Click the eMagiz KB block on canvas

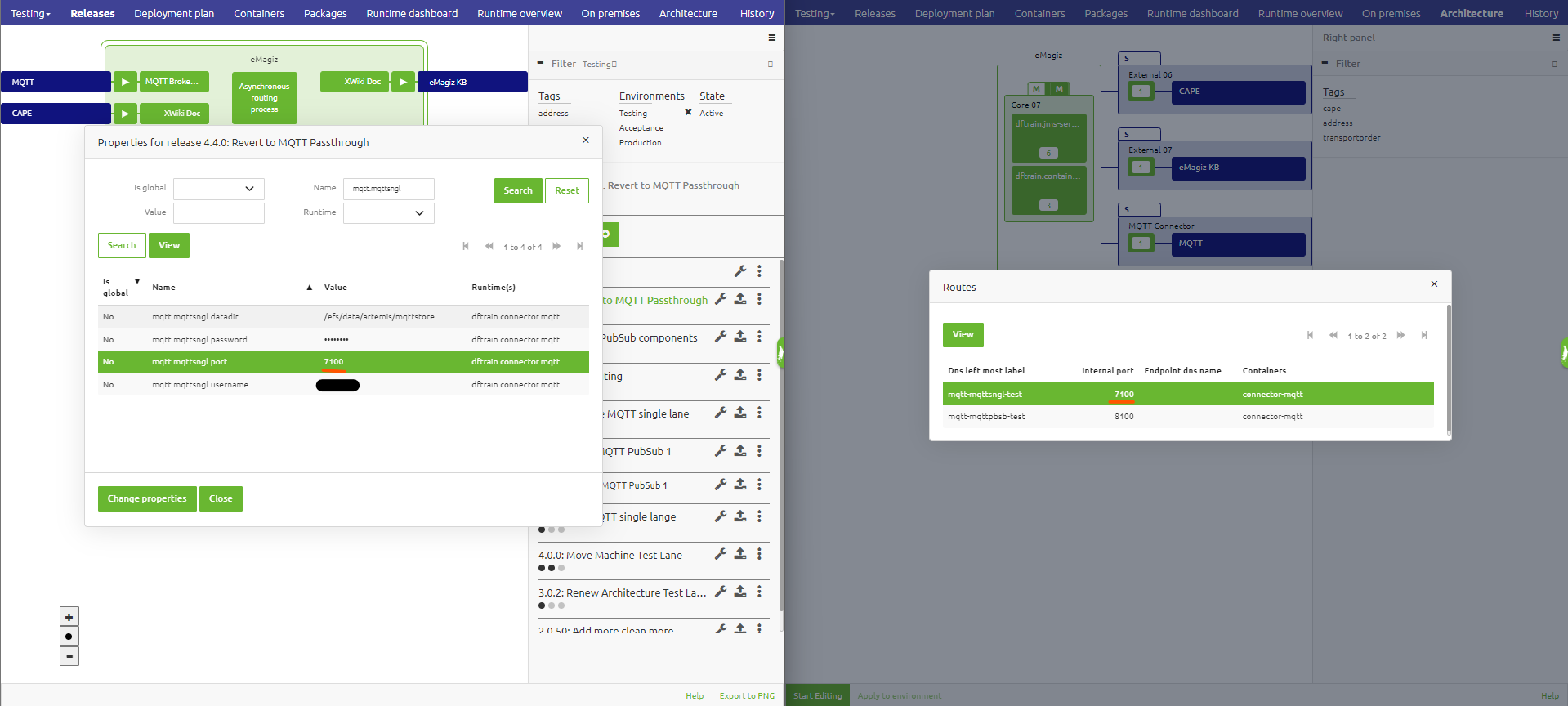click(472, 82)
